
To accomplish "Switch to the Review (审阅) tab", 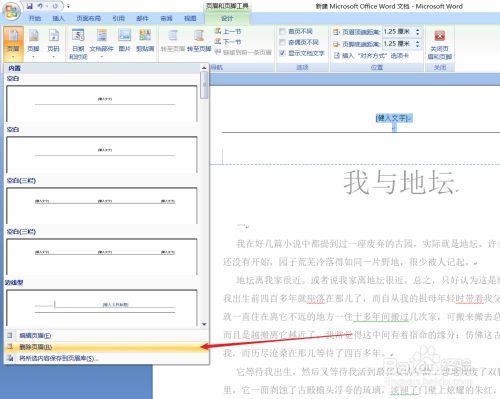I will [166, 18].
